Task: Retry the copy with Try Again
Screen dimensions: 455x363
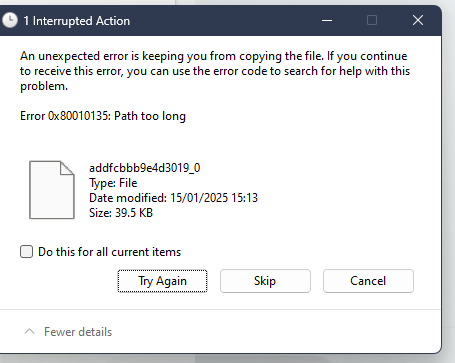Action: [x=162, y=281]
